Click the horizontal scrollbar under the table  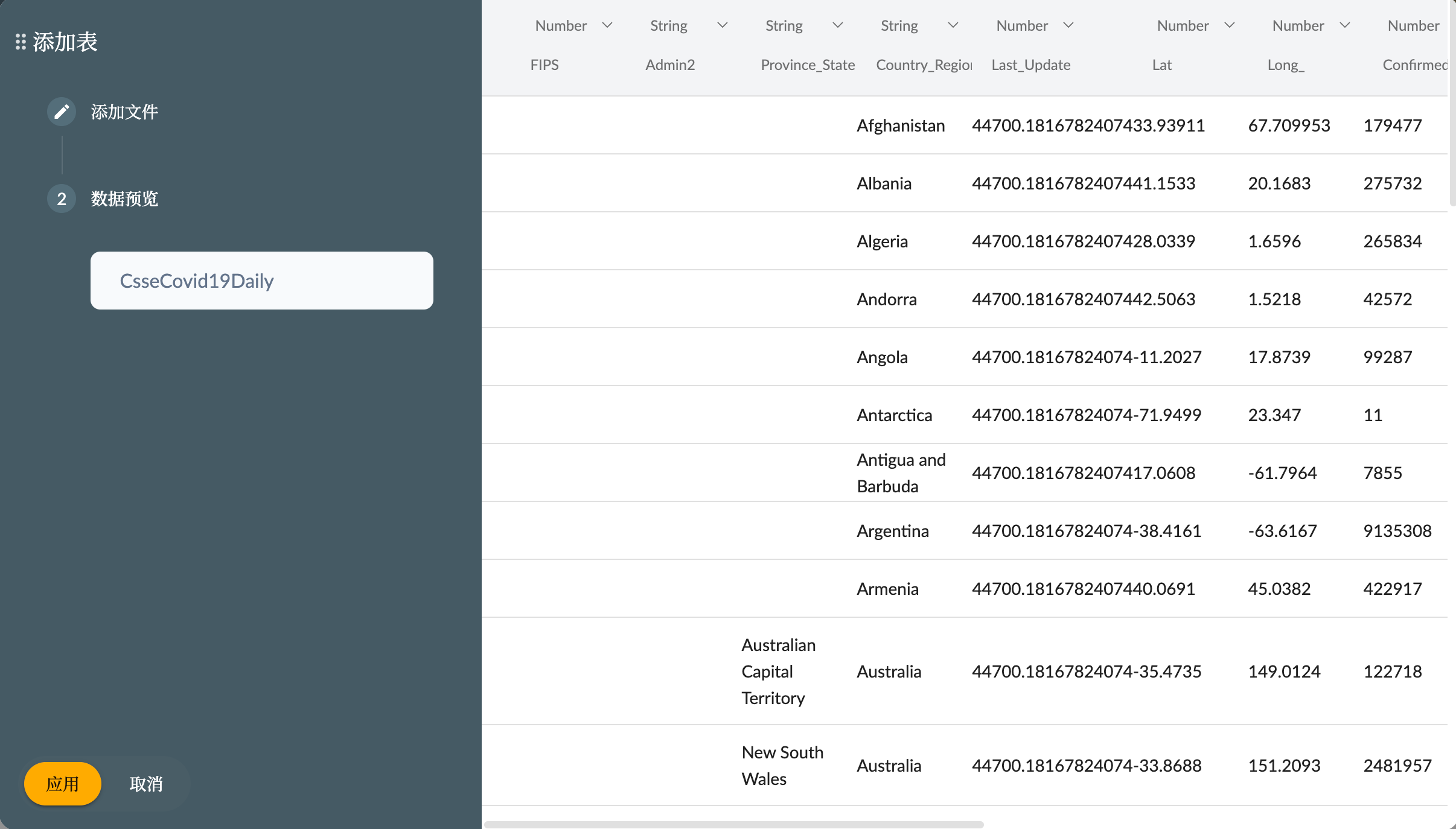point(733,824)
